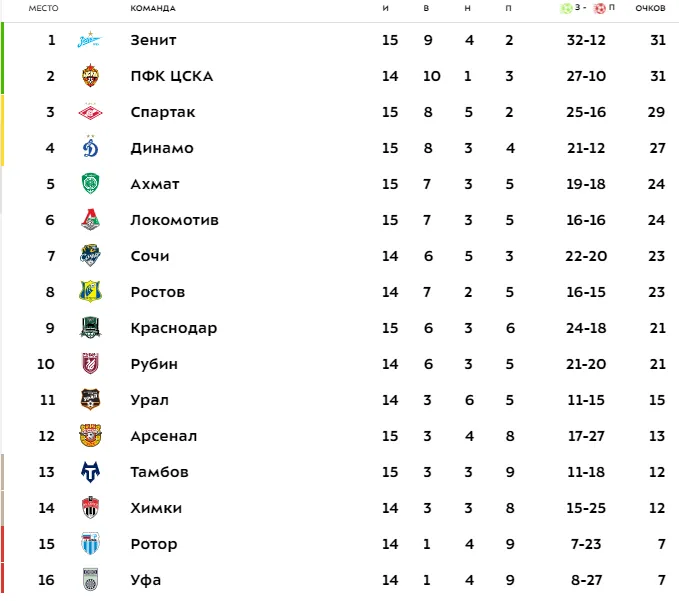Image resolution: width=679 pixels, height=601 pixels.
Task: Click the Lokomotiv red-green logo
Action: (x=90, y=220)
